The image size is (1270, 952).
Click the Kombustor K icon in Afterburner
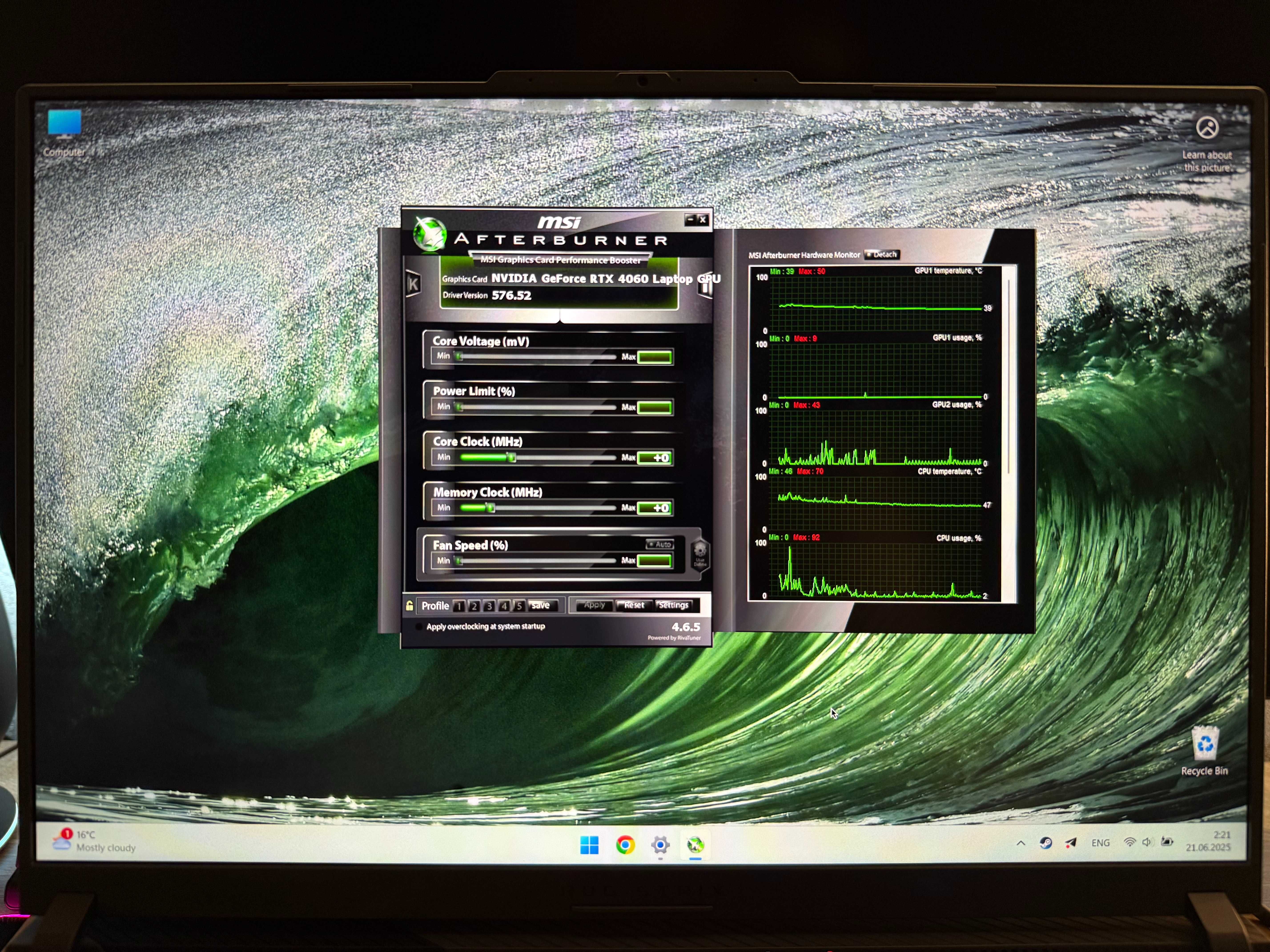413,284
